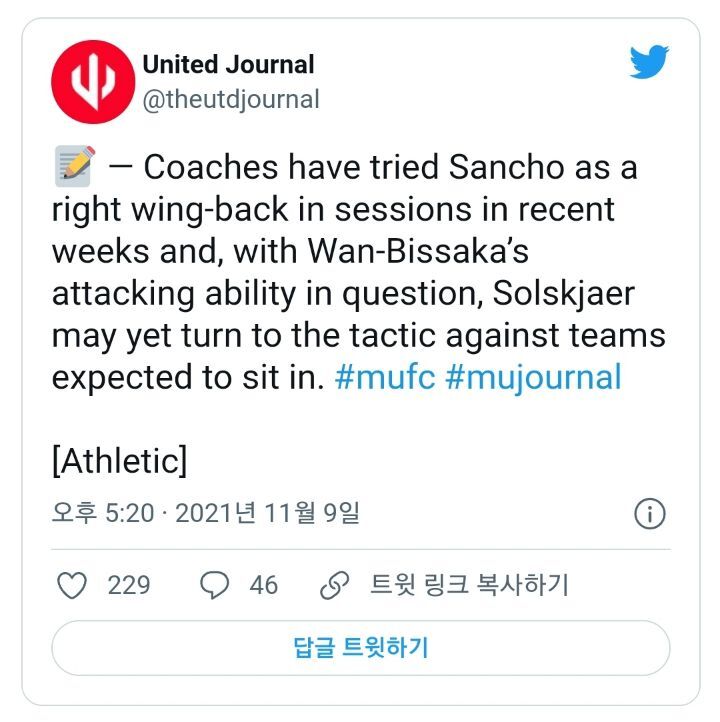Click the 2021년 11월 9일 date
The width and height of the screenshot is (720, 722).
click(267, 514)
